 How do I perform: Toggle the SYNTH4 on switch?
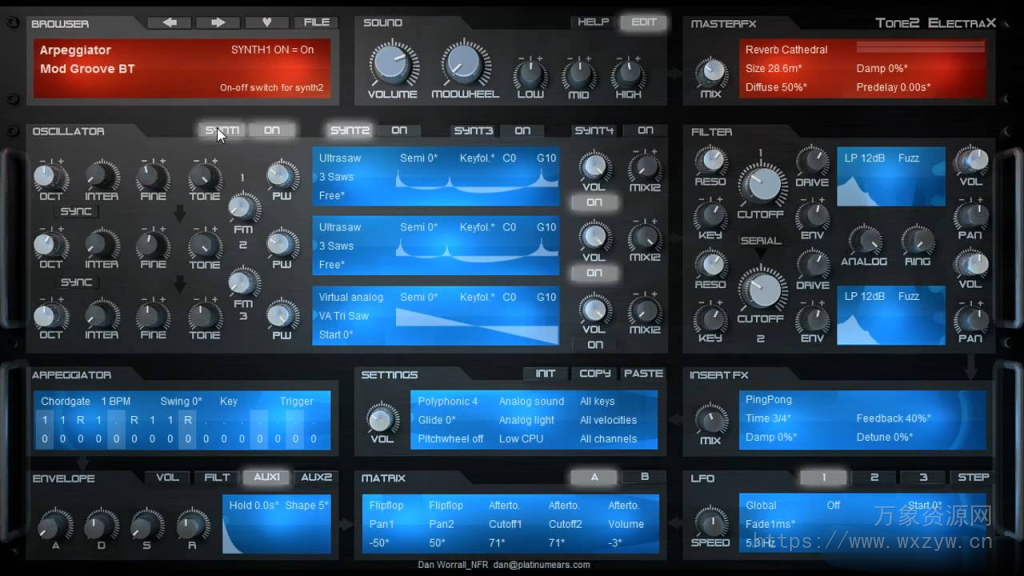(646, 130)
